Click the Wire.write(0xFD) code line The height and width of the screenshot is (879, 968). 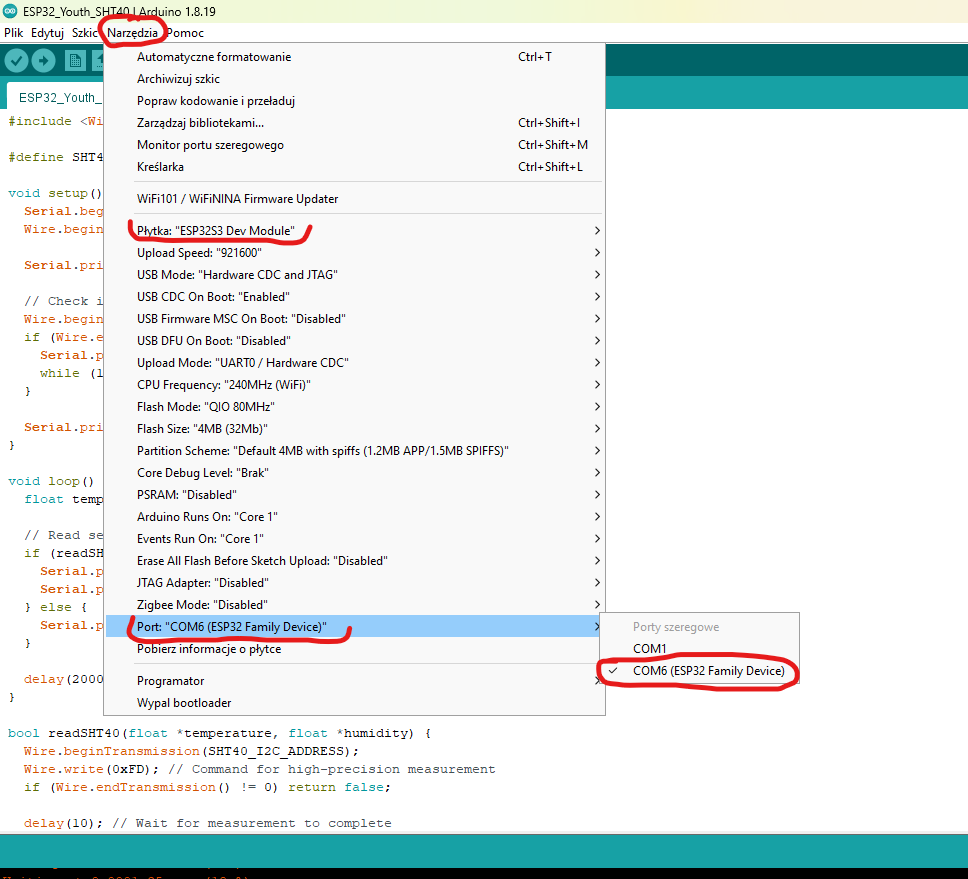[259, 769]
